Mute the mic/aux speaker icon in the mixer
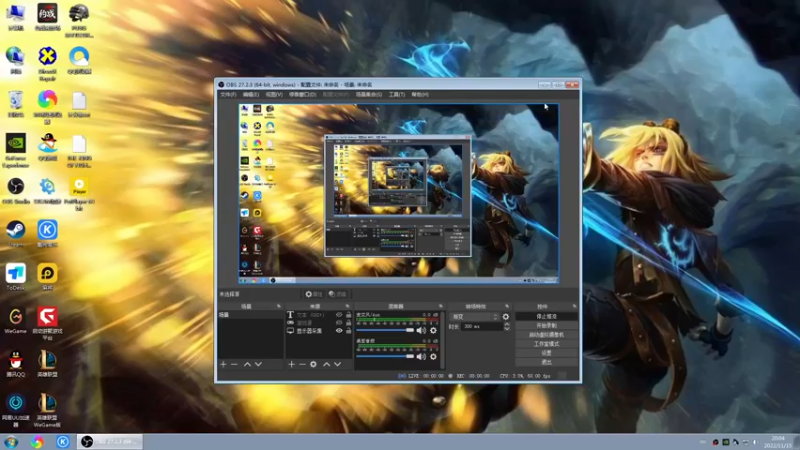 tap(421, 331)
